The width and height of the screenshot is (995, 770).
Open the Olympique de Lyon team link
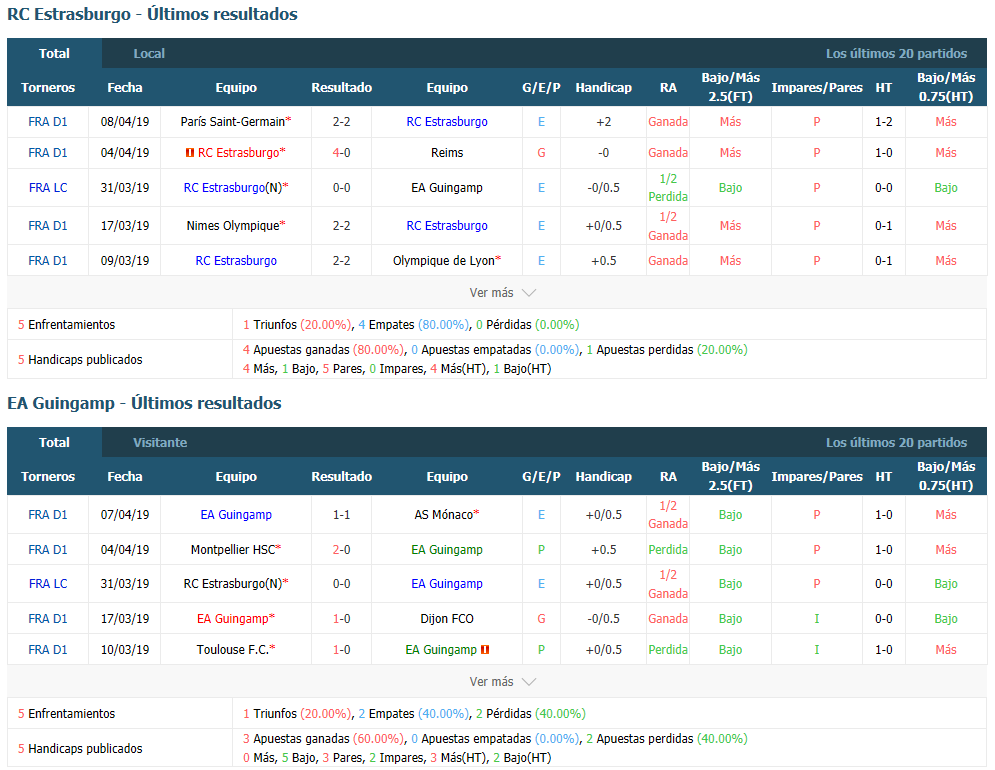[x=444, y=261]
